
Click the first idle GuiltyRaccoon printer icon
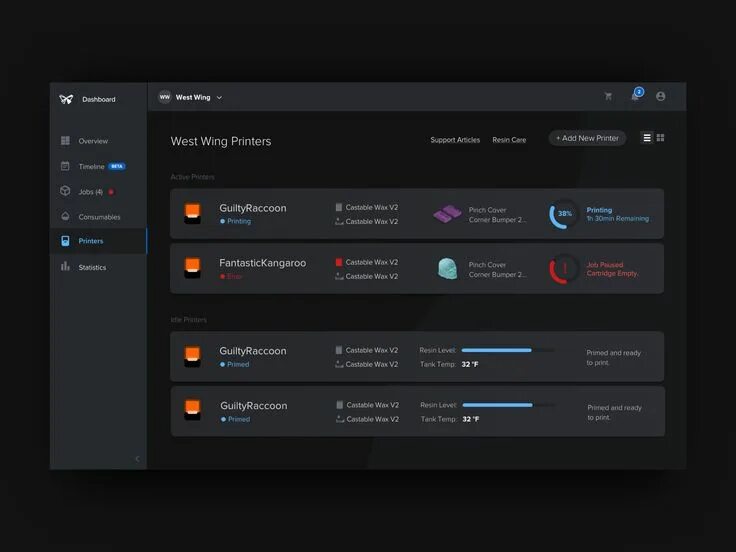click(192, 356)
